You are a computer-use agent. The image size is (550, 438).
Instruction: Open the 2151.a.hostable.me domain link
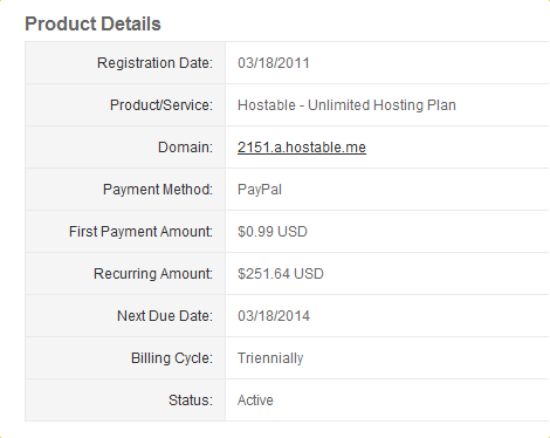point(302,147)
